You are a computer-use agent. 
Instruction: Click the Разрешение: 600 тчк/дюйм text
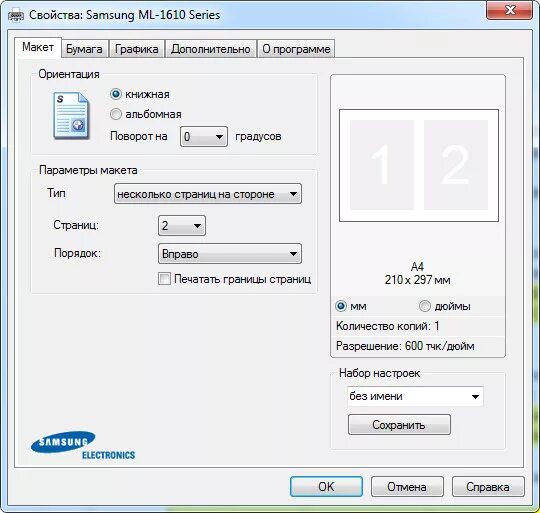(405, 346)
